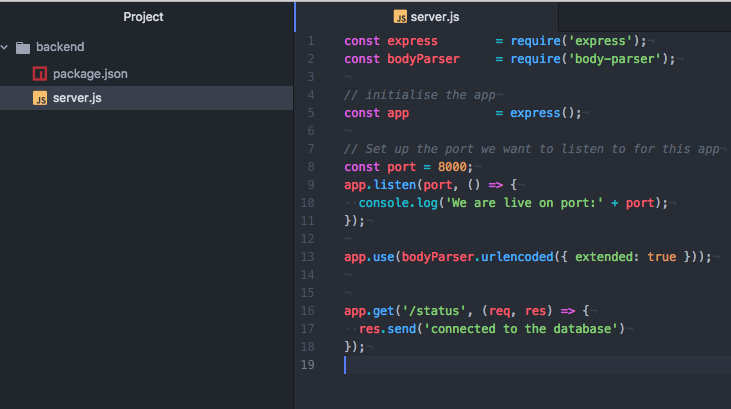731x409 pixels.
Task: Click console.log on line 10
Action: 398,203
